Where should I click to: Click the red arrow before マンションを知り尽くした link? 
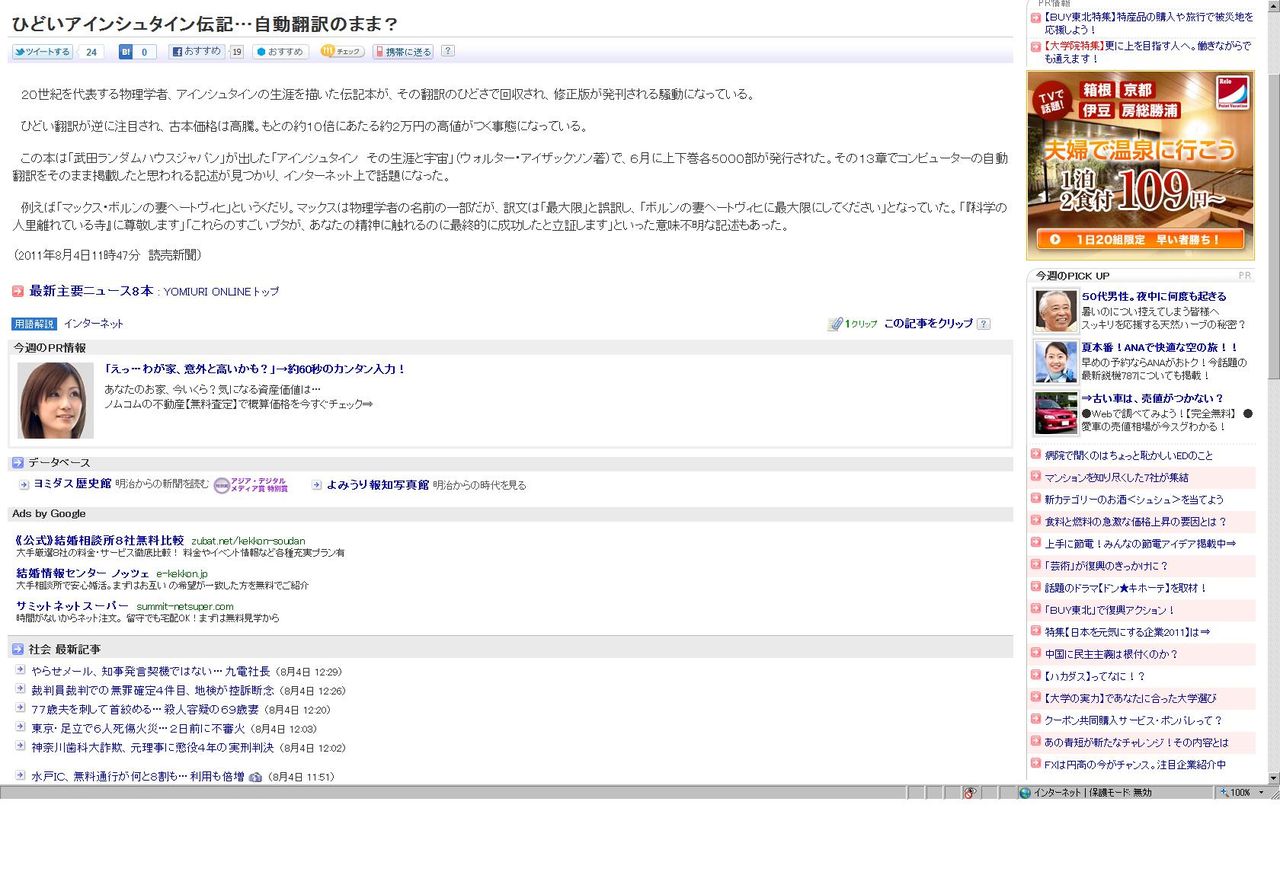coord(1036,477)
